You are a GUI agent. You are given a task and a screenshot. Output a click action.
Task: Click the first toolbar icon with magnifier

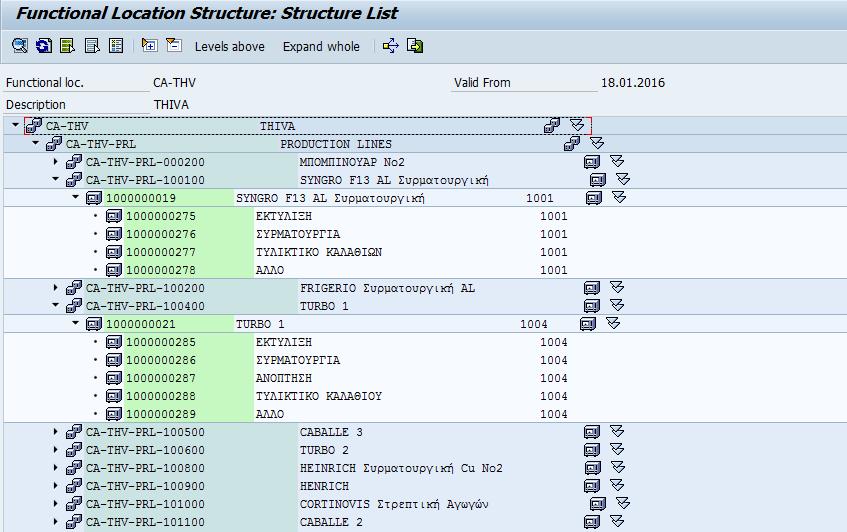(x=20, y=46)
